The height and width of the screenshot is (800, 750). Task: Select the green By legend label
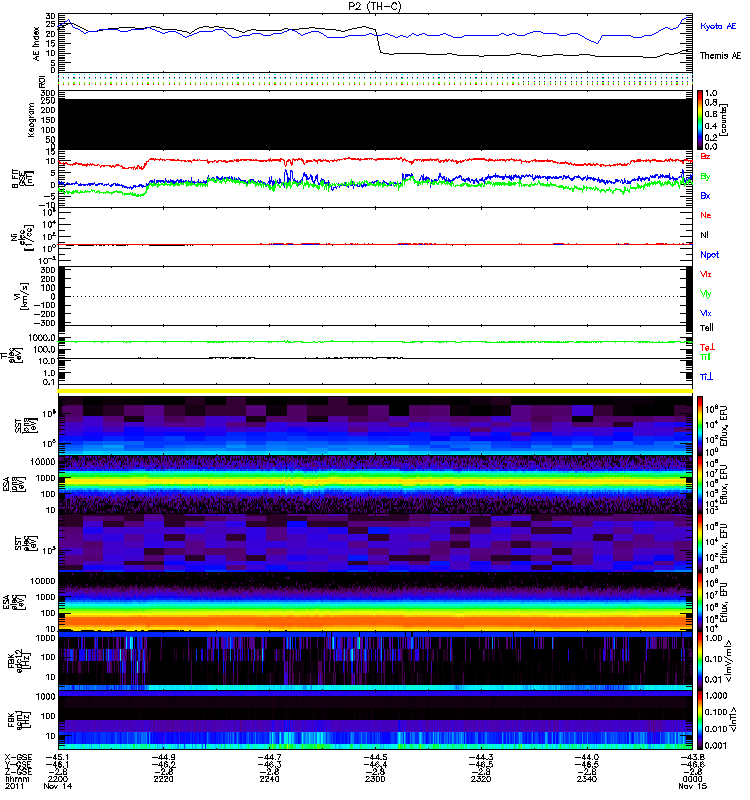(x=705, y=177)
